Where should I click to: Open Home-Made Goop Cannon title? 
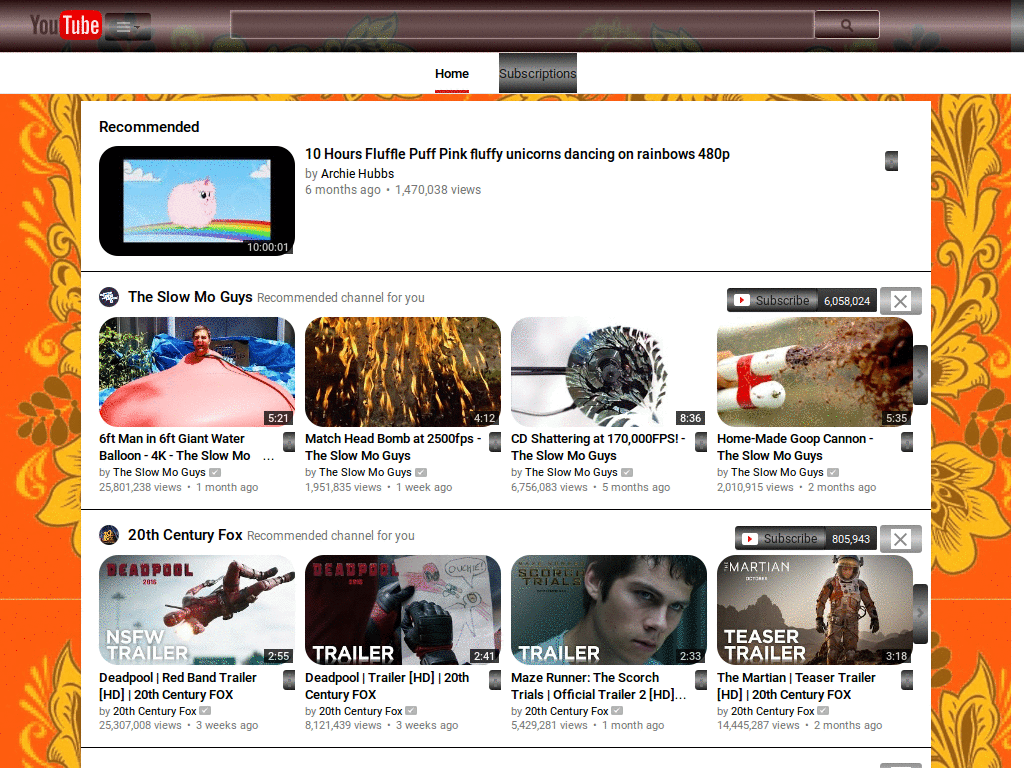795,447
